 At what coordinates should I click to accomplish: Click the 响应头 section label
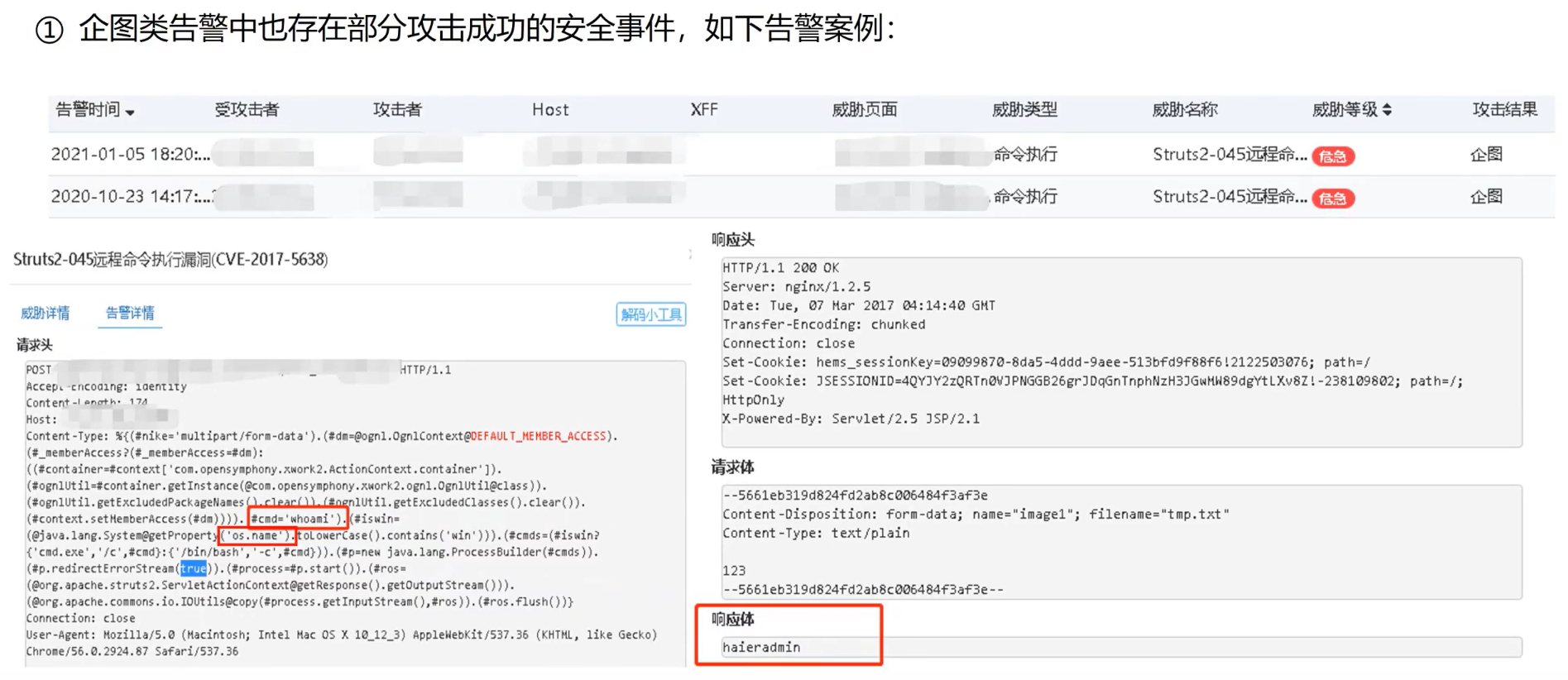732,240
